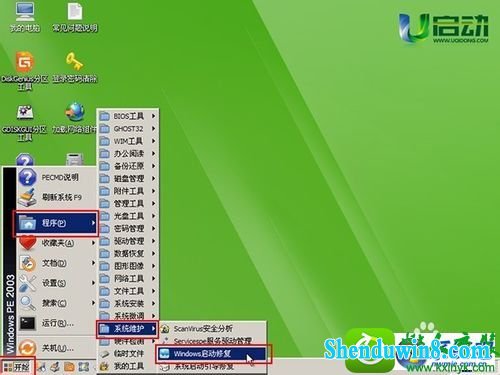The height and width of the screenshot is (375, 500).
Task: Click the question mark icon for PECMD说明
Action: [x=27, y=177]
